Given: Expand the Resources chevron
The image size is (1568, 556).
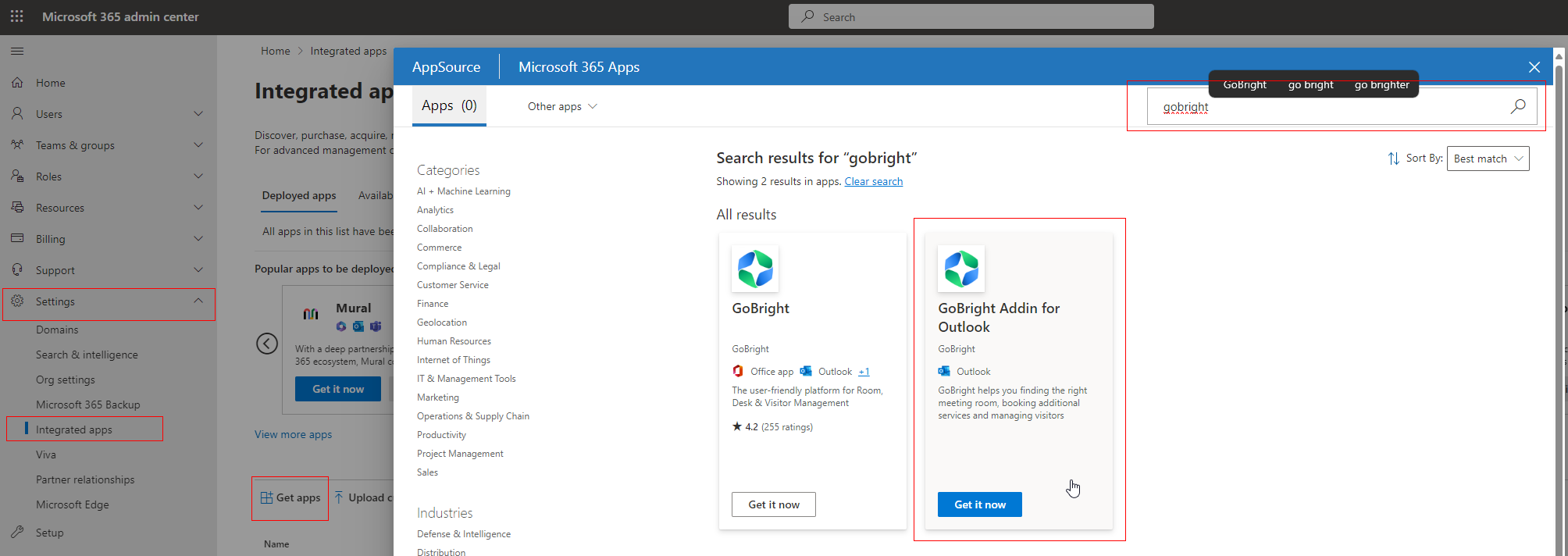Looking at the screenshot, I should [198, 207].
